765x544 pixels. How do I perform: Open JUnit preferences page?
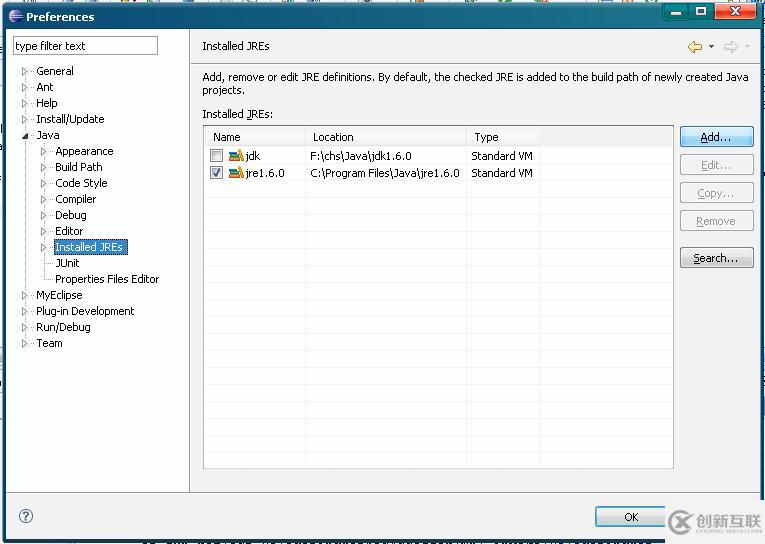tap(67, 263)
